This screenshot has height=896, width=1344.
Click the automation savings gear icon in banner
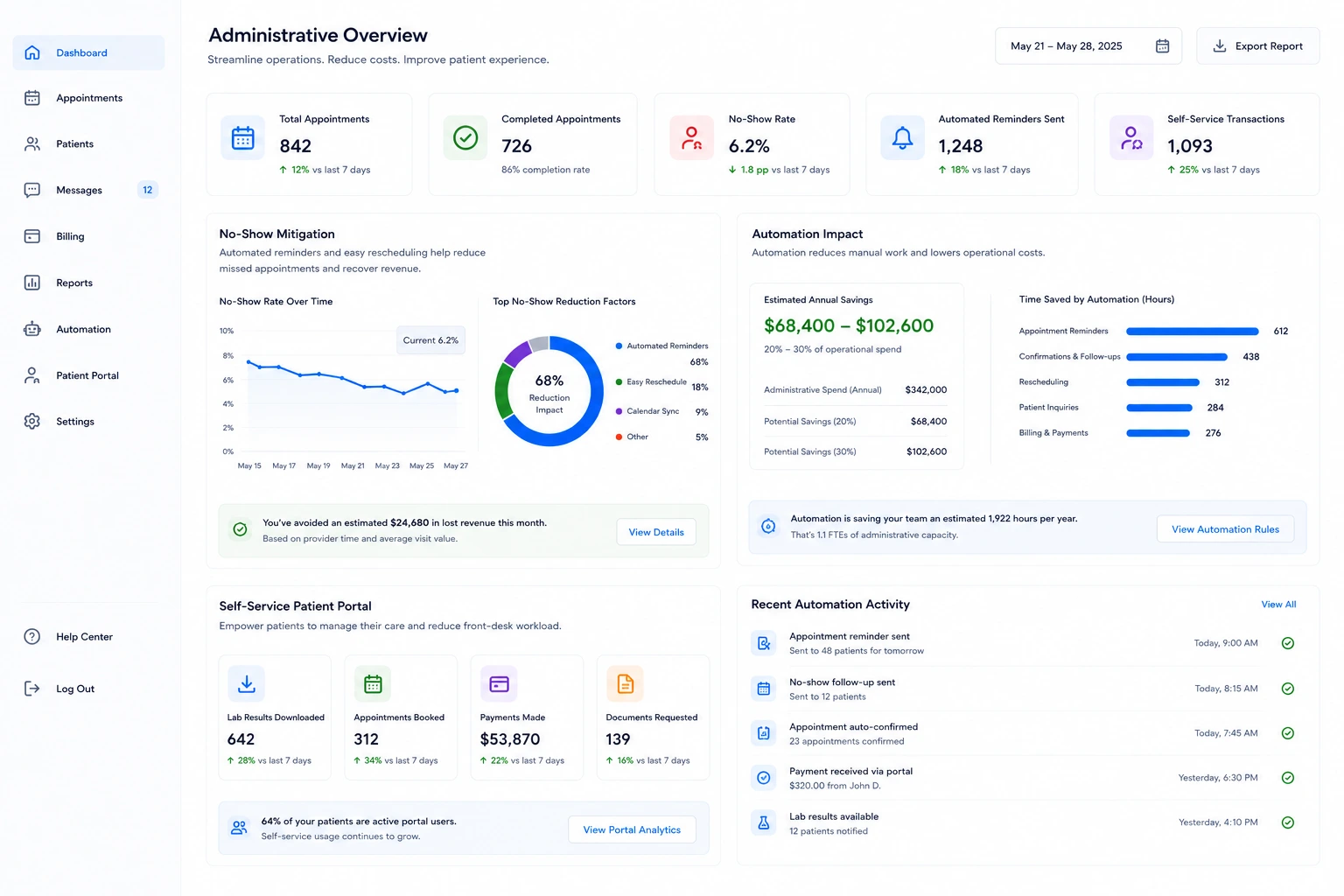point(768,526)
